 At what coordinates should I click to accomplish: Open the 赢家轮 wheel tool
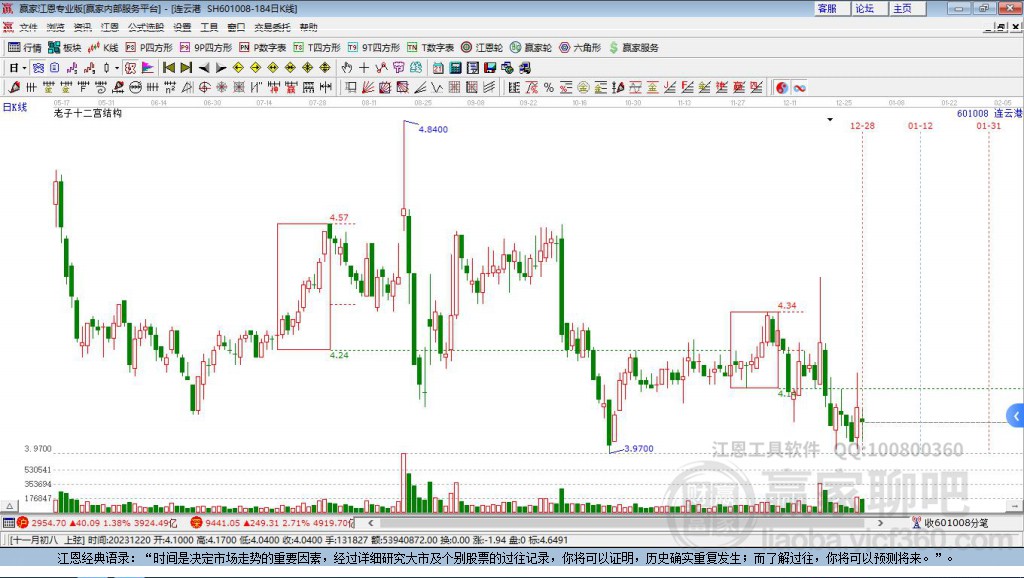pyautogui.click(x=531, y=48)
